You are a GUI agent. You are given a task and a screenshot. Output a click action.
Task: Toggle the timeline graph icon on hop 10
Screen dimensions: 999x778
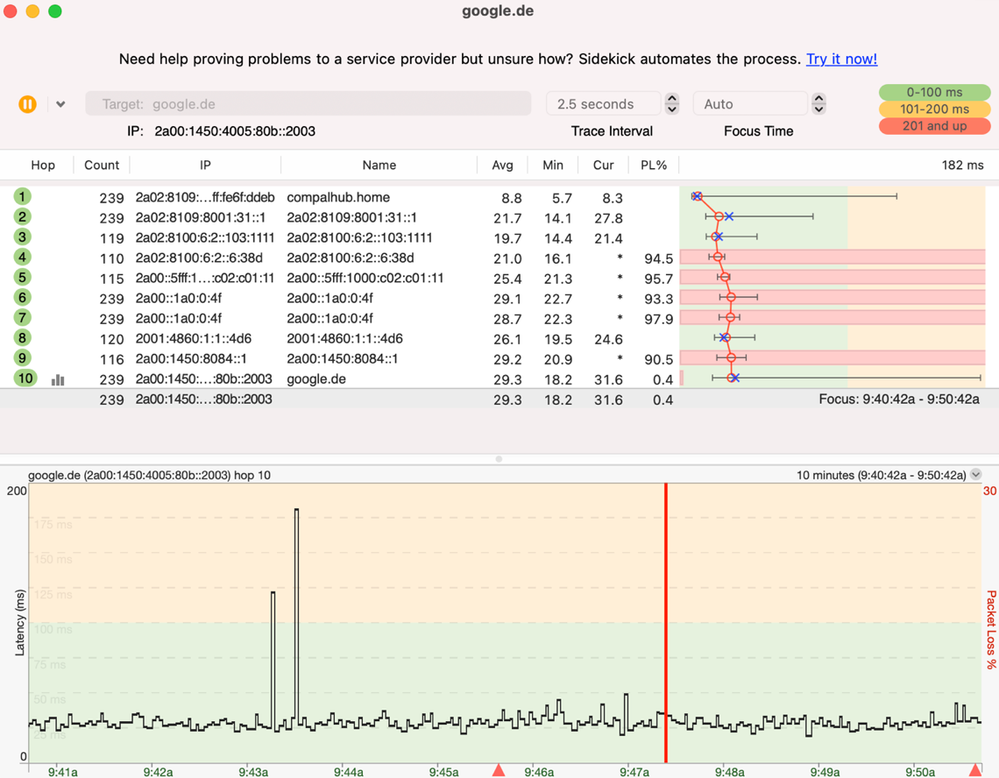pyautogui.click(x=58, y=380)
